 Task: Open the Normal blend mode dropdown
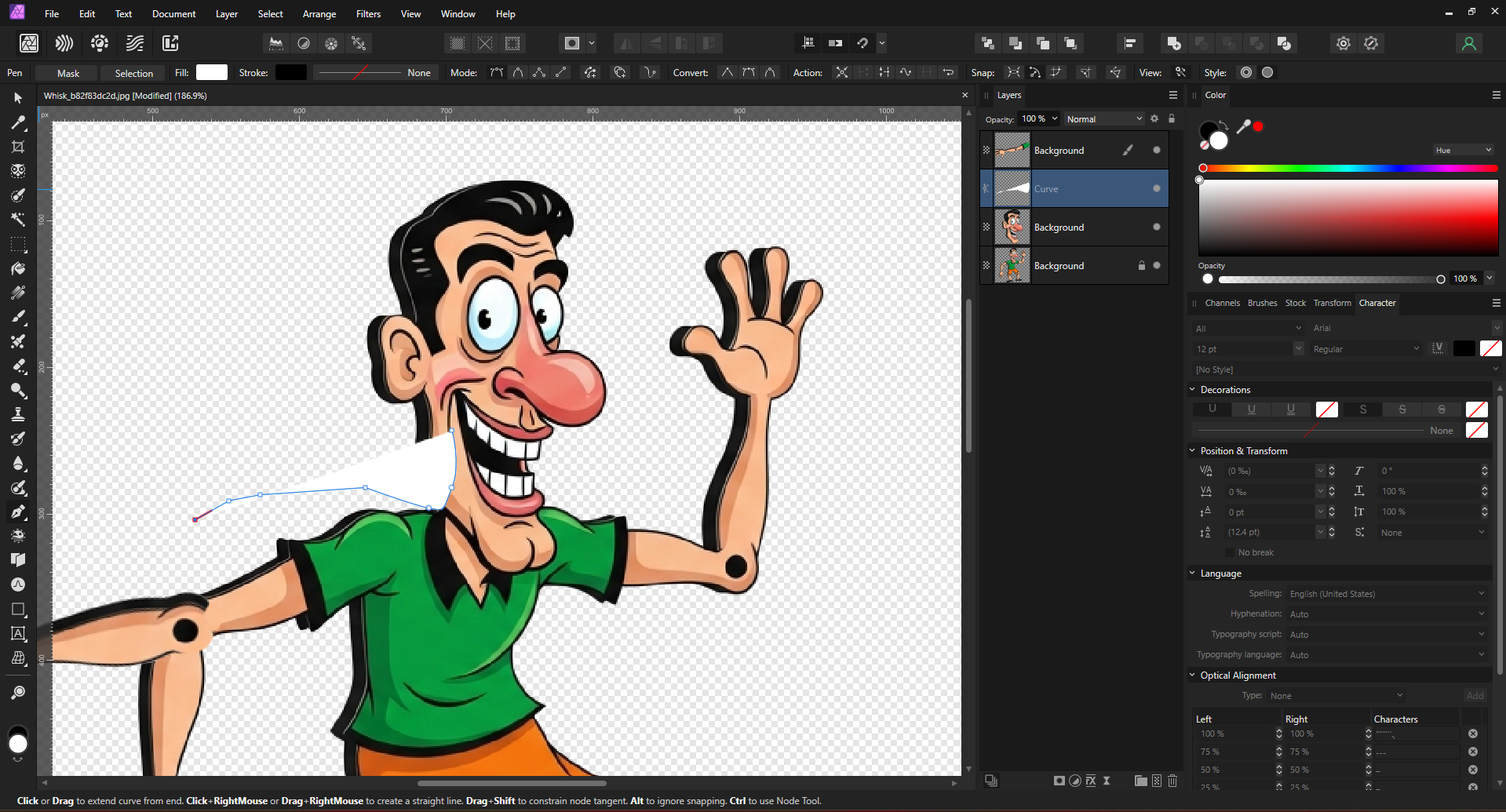click(x=1103, y=119)
